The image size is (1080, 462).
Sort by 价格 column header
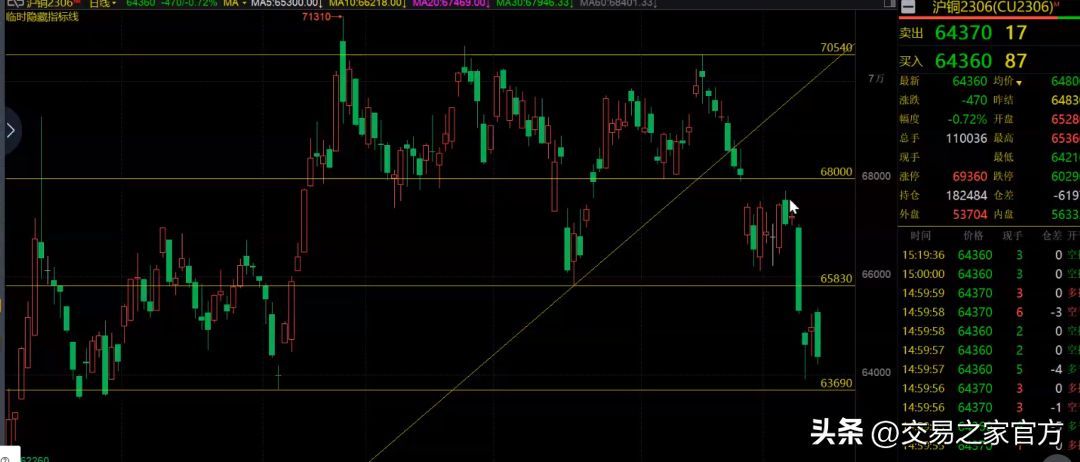pos(972,235)
